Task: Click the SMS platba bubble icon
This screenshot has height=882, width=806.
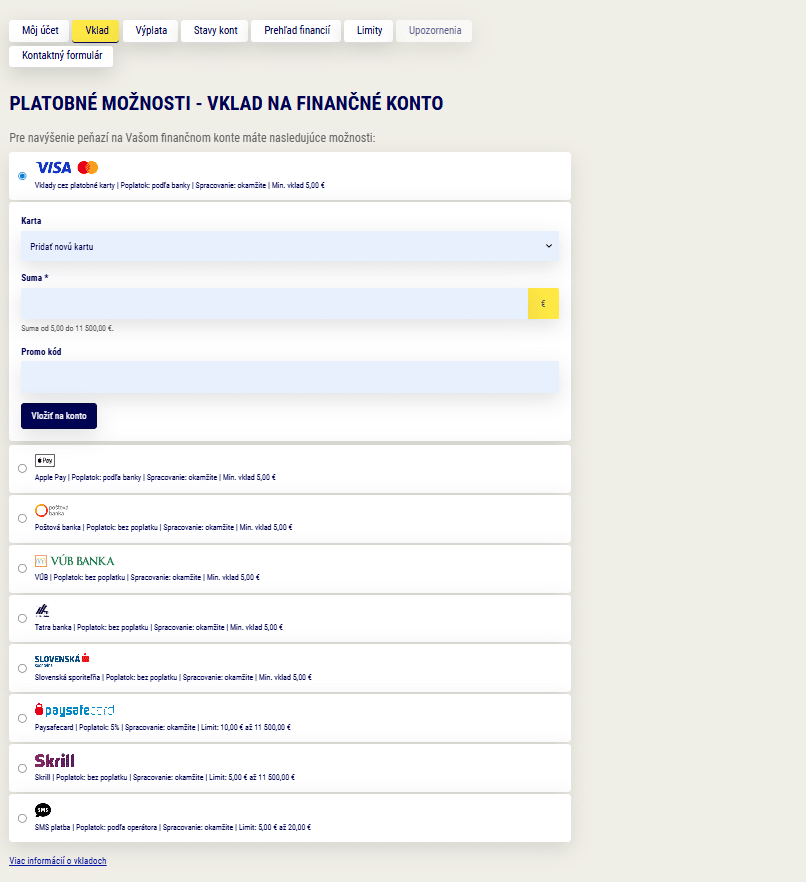Action: (x=43, y=810)
